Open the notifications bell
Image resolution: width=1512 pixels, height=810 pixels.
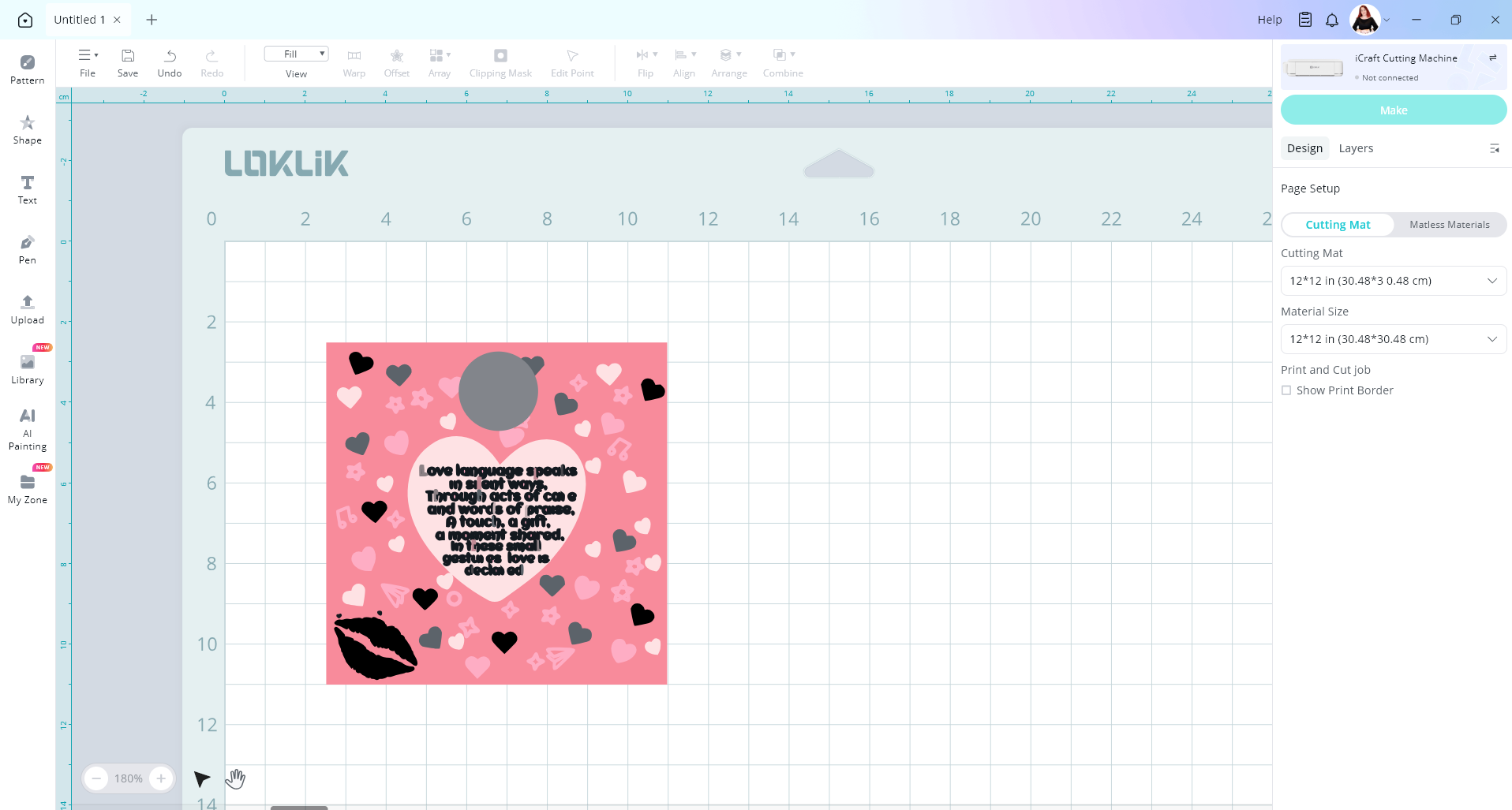(1332, 20)
